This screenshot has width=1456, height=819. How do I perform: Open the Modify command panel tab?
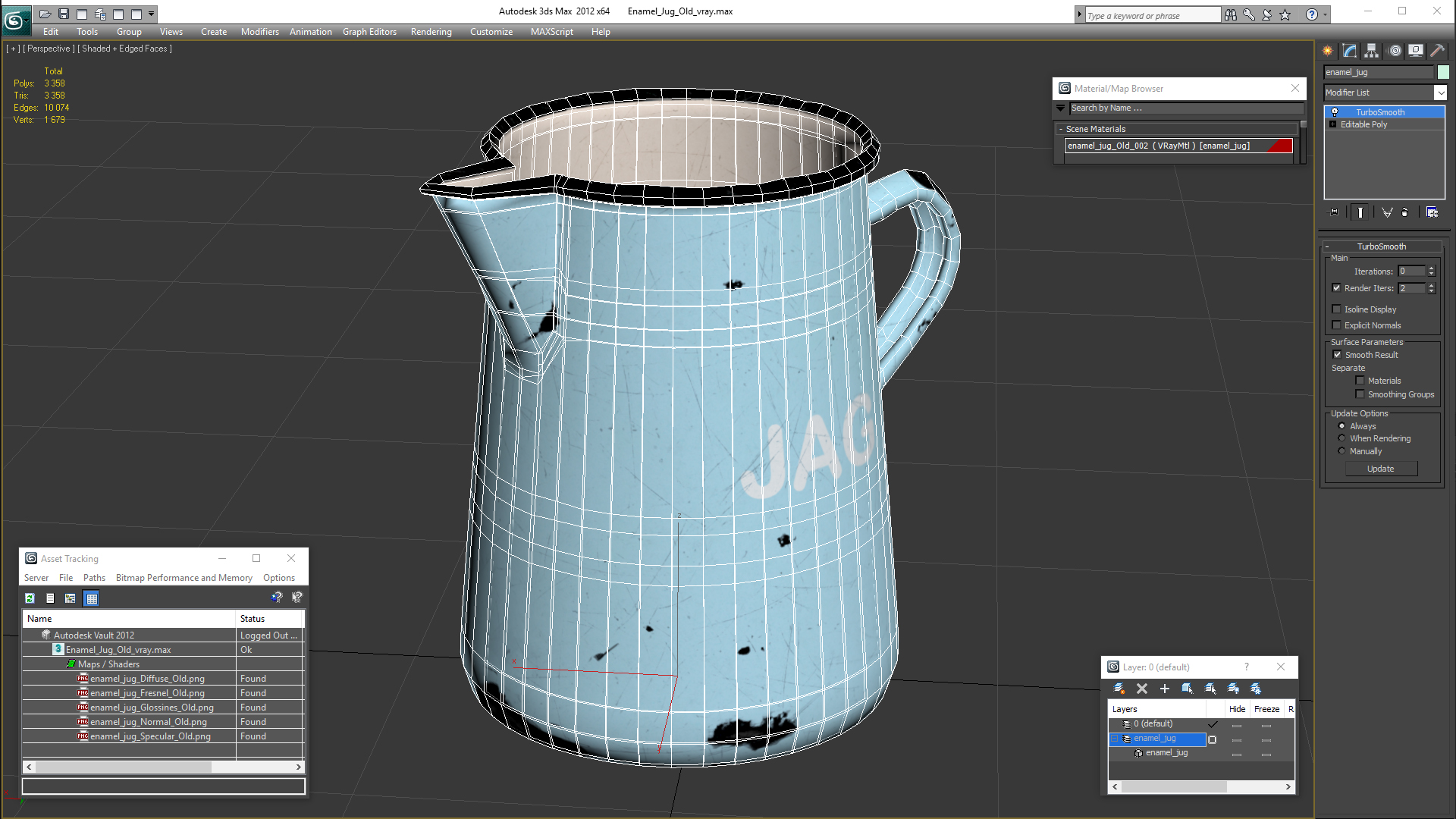coord(1350,51)
